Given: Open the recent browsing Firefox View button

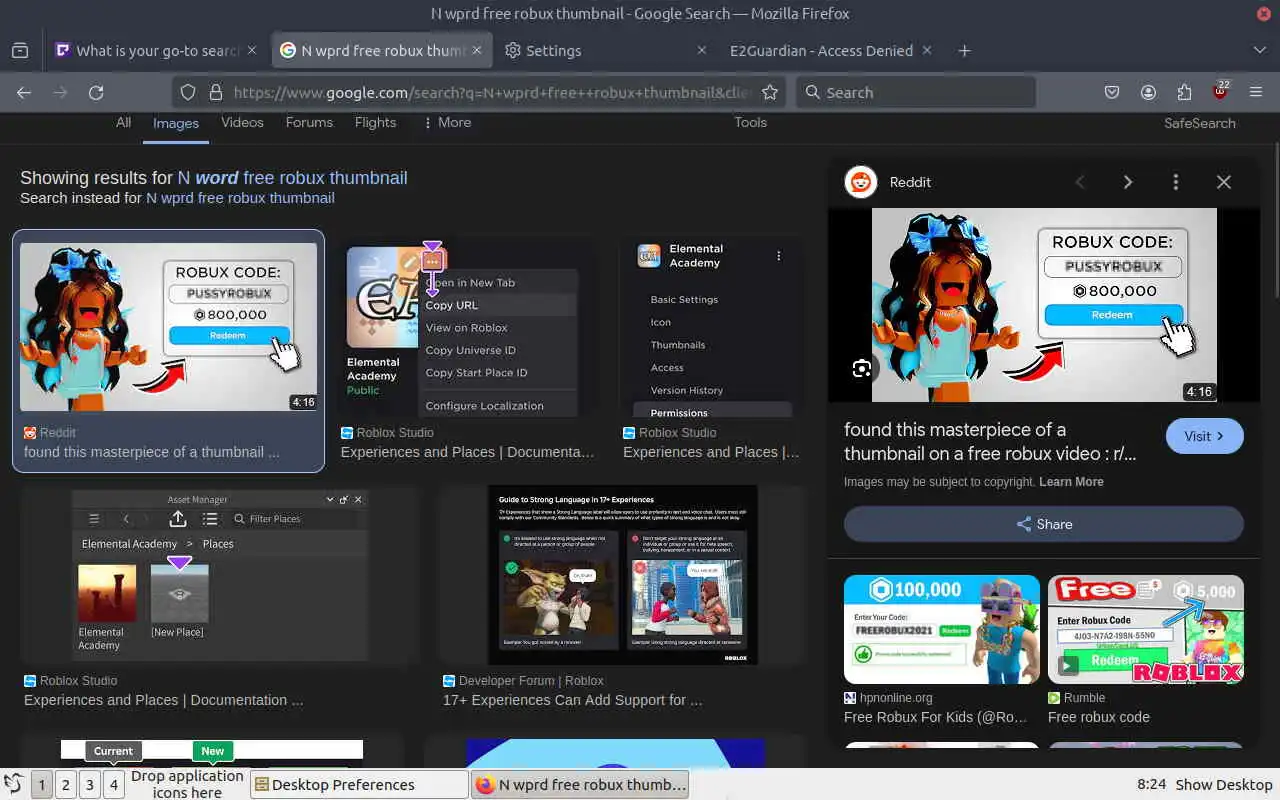Looking at the screenshot, I should 20,50.
